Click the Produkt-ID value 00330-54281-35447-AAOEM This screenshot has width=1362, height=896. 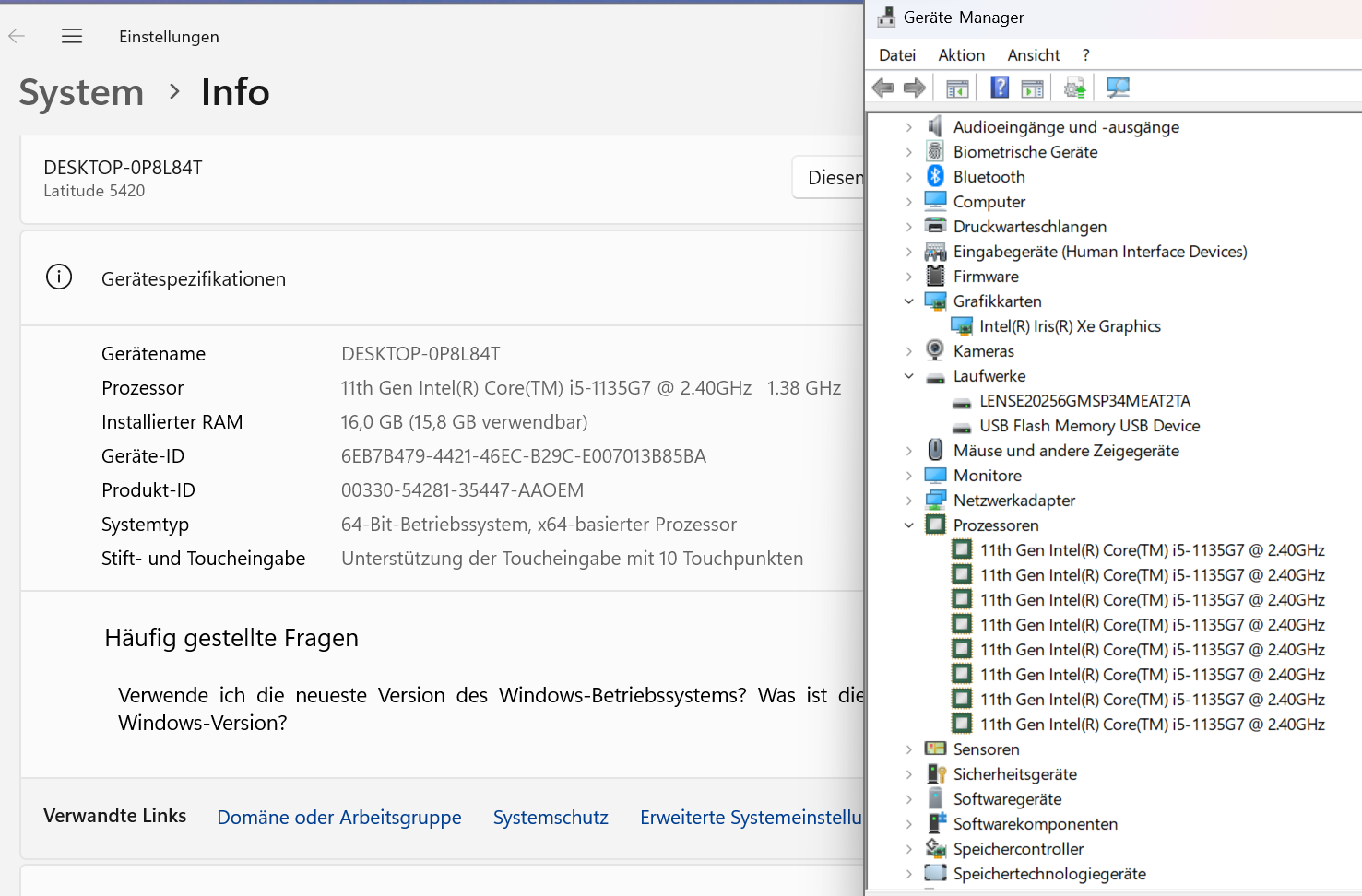(463, 490)
